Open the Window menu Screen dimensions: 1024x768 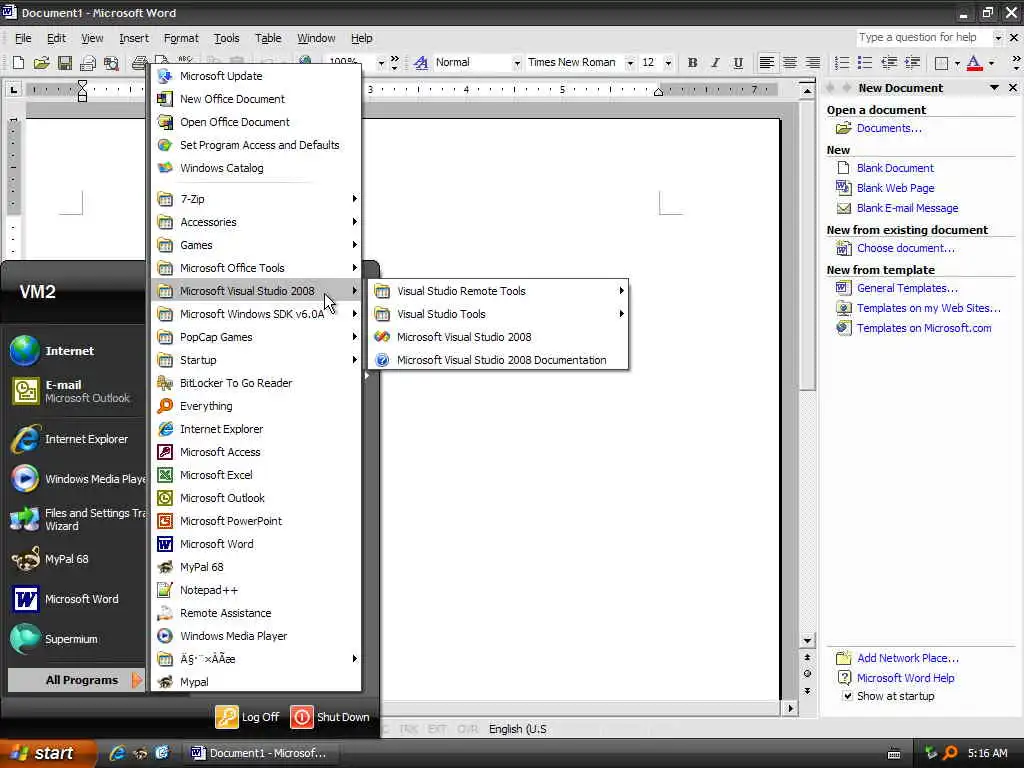[316, 39]
